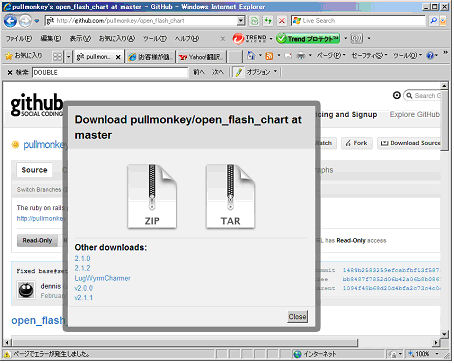Expand the address bar history dropdown
454x363 pixels.
tap(241, 21)
